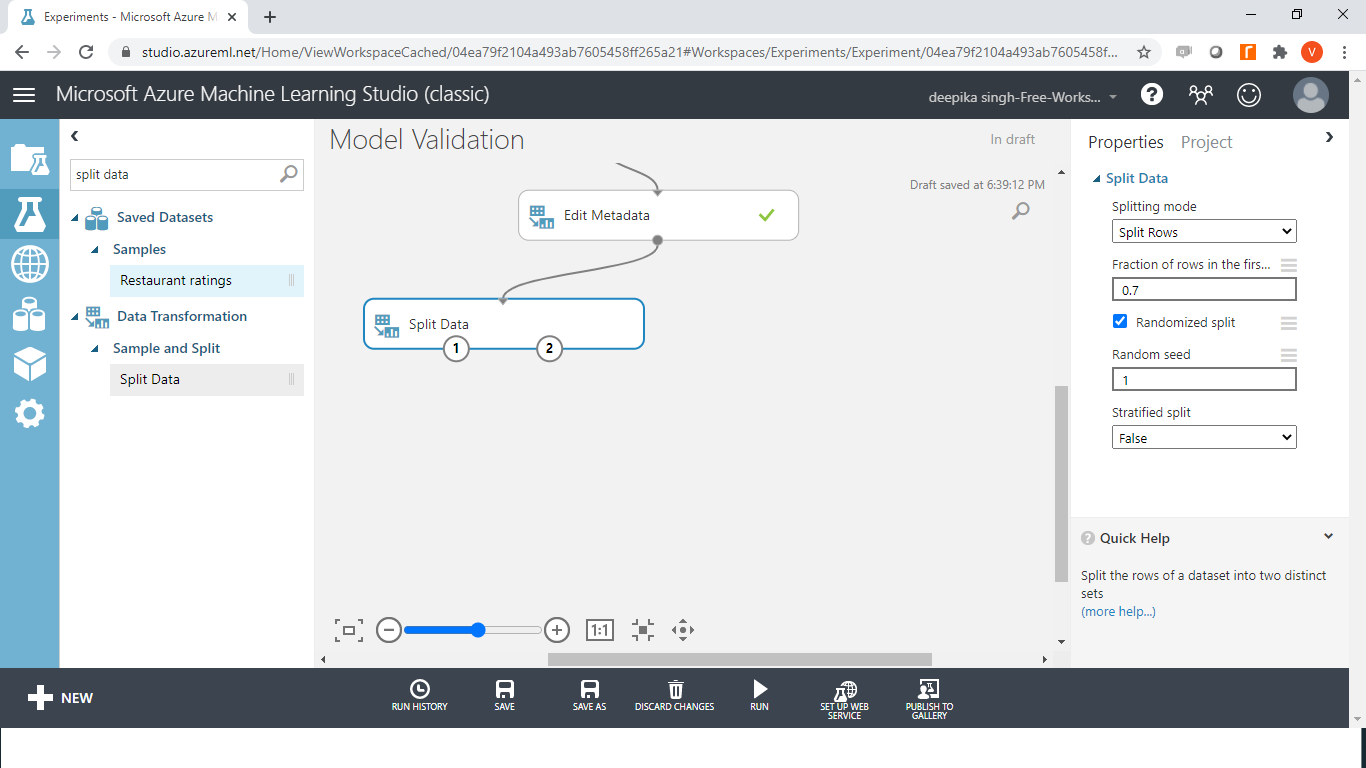1366x768 pixels.
Task: Reload the page in Chrome
Action: (86, 52)
